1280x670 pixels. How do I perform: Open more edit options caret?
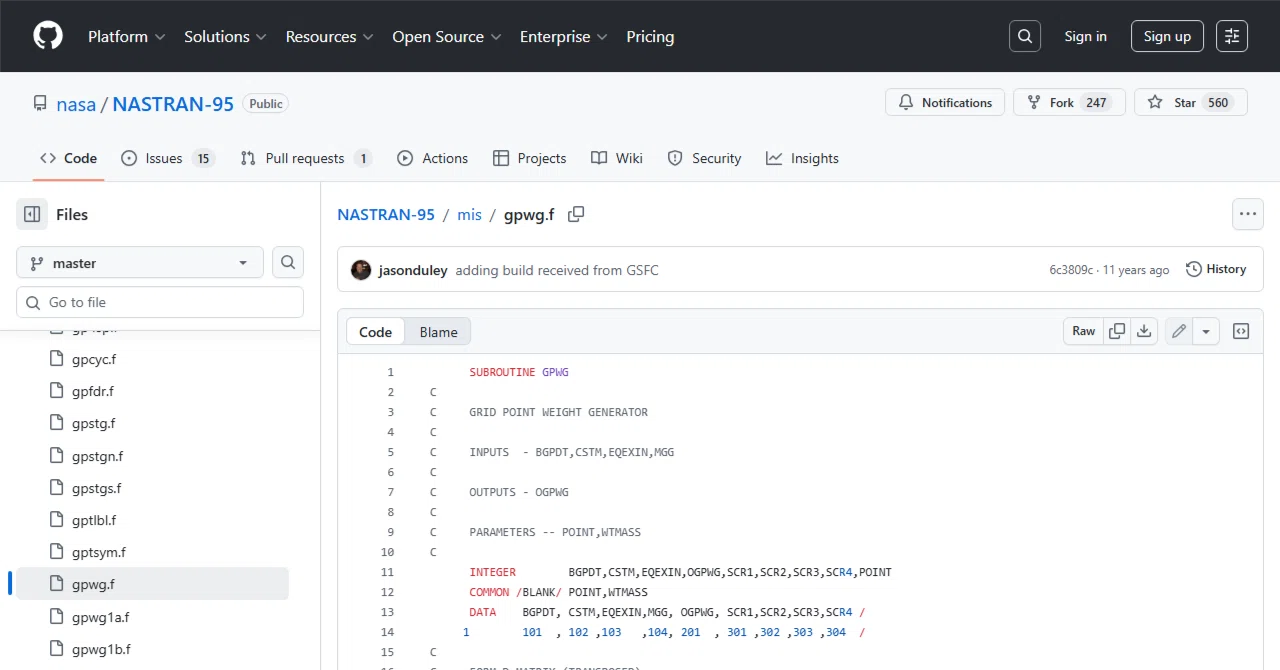click(x=1206, y=331)
